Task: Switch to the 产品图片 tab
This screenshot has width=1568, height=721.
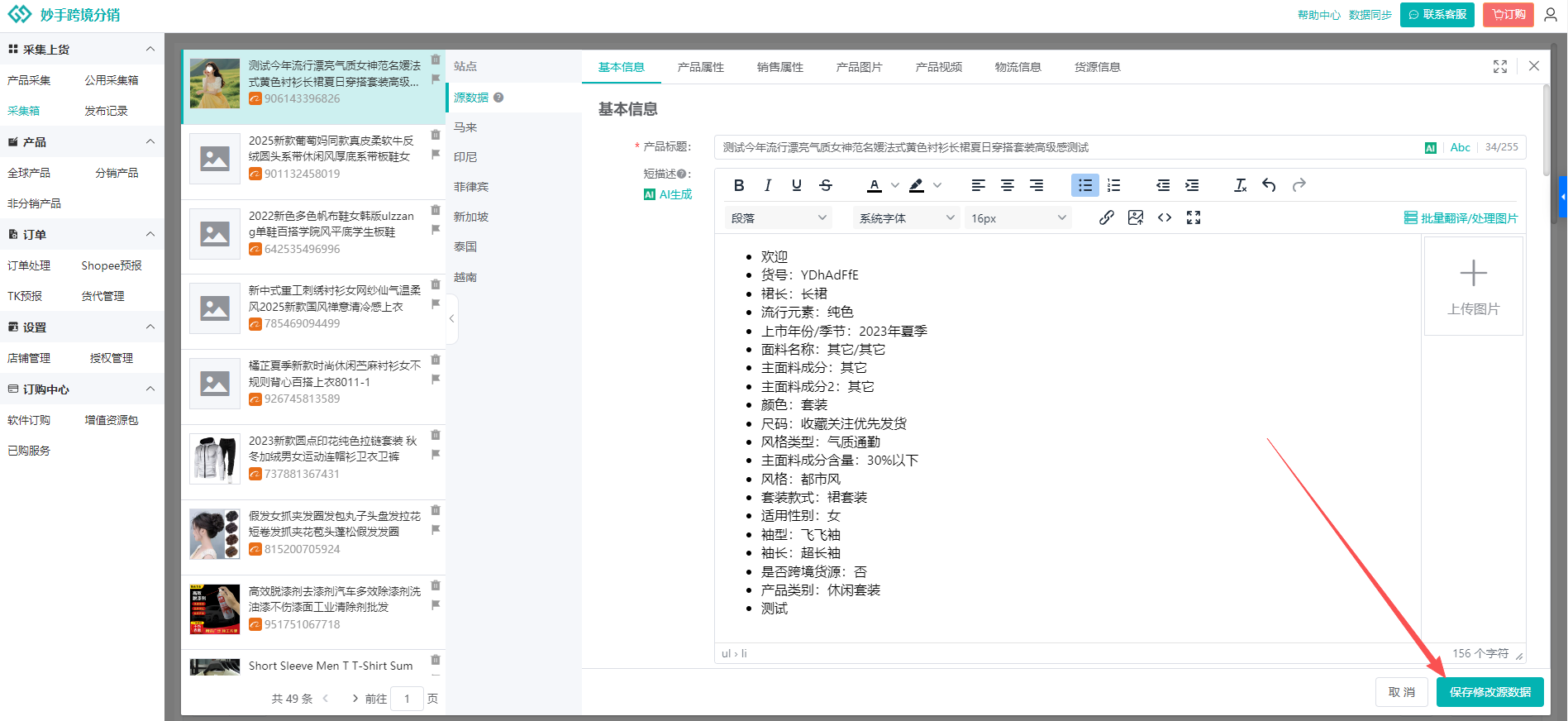Action: [x=859, y=67]
